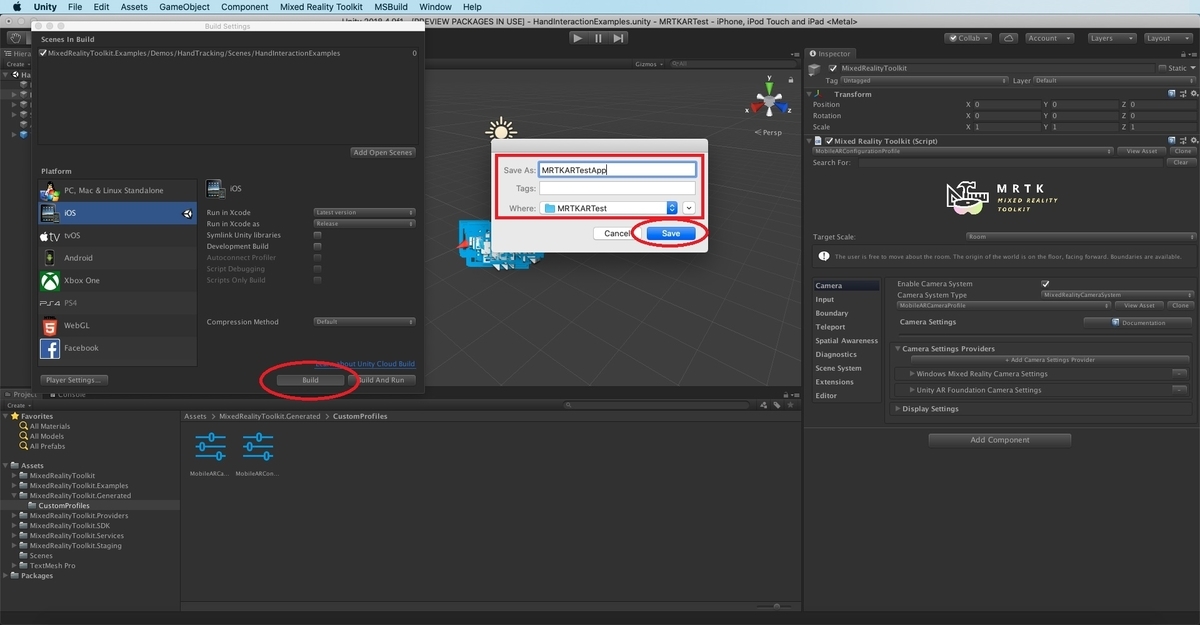Click the Build button

[x=310, y=380]
